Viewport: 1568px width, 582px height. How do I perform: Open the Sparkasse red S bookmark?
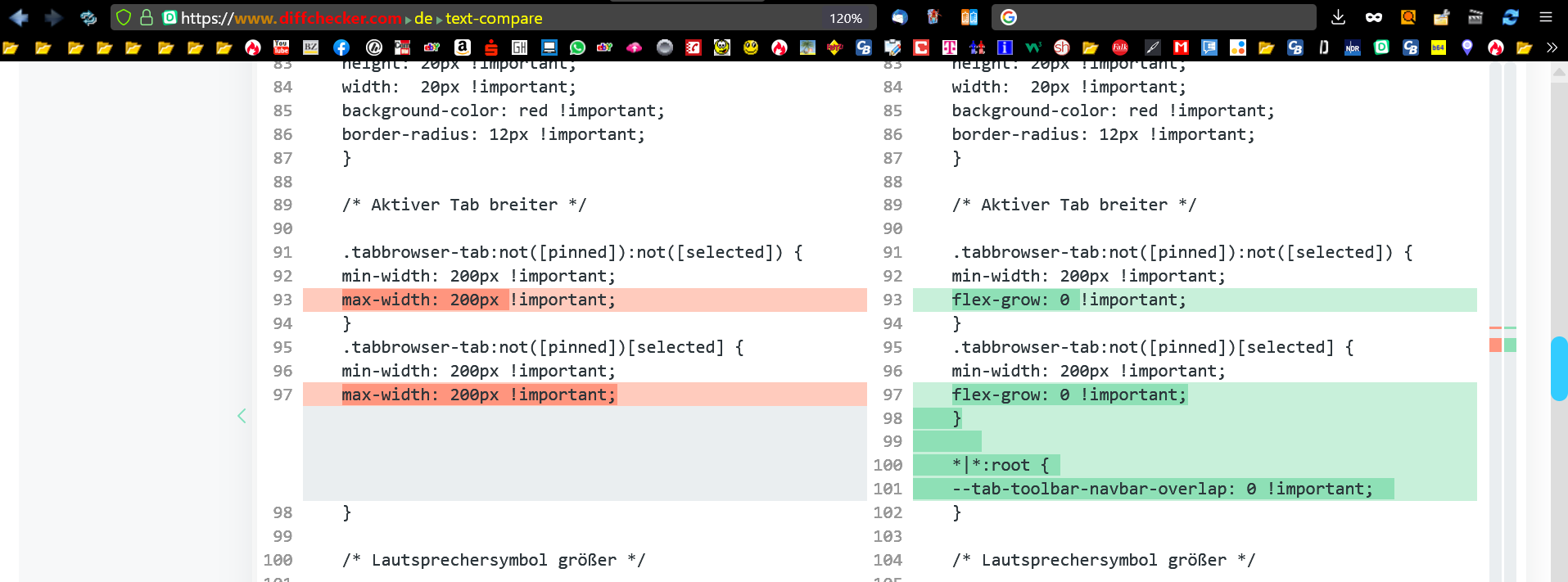490,47
